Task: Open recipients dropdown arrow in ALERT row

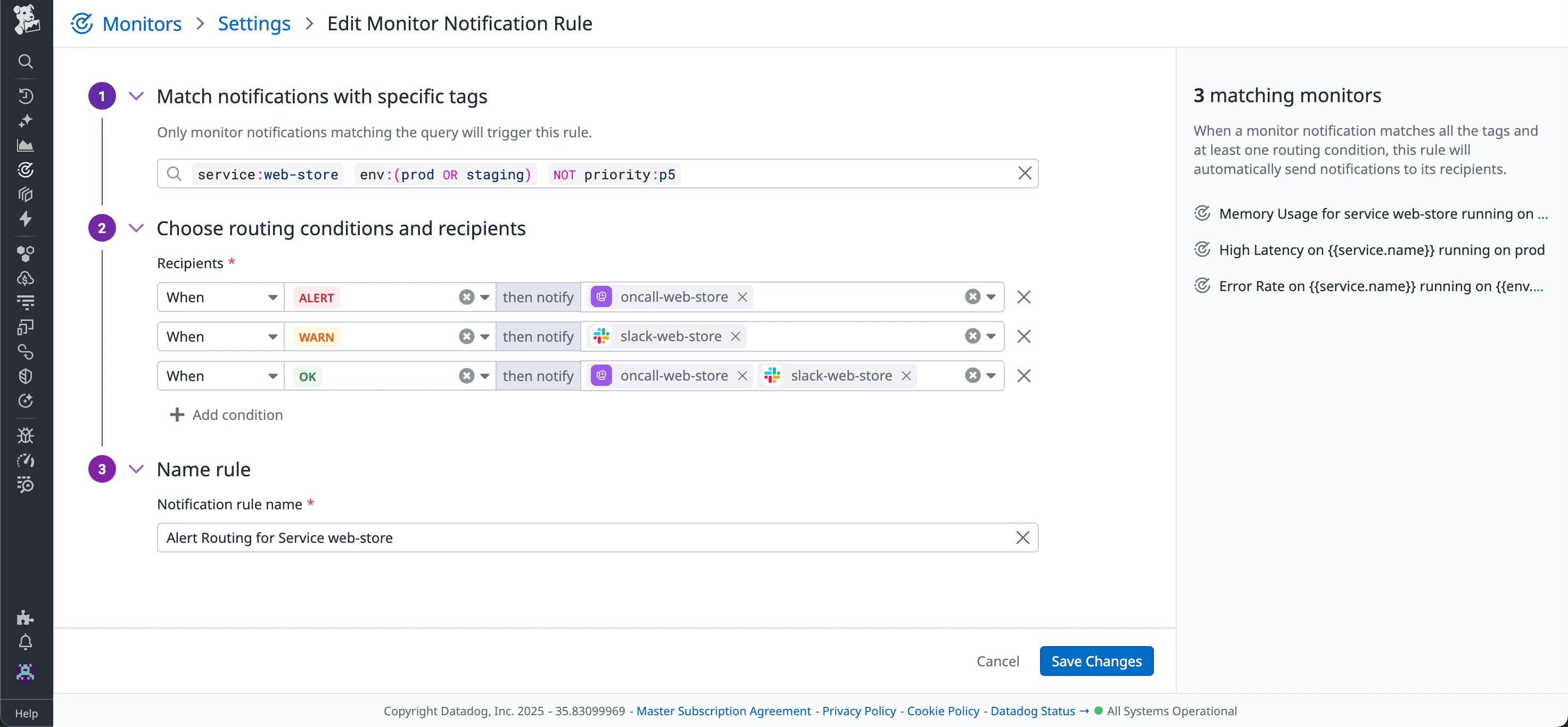Action: click(991, 297)
